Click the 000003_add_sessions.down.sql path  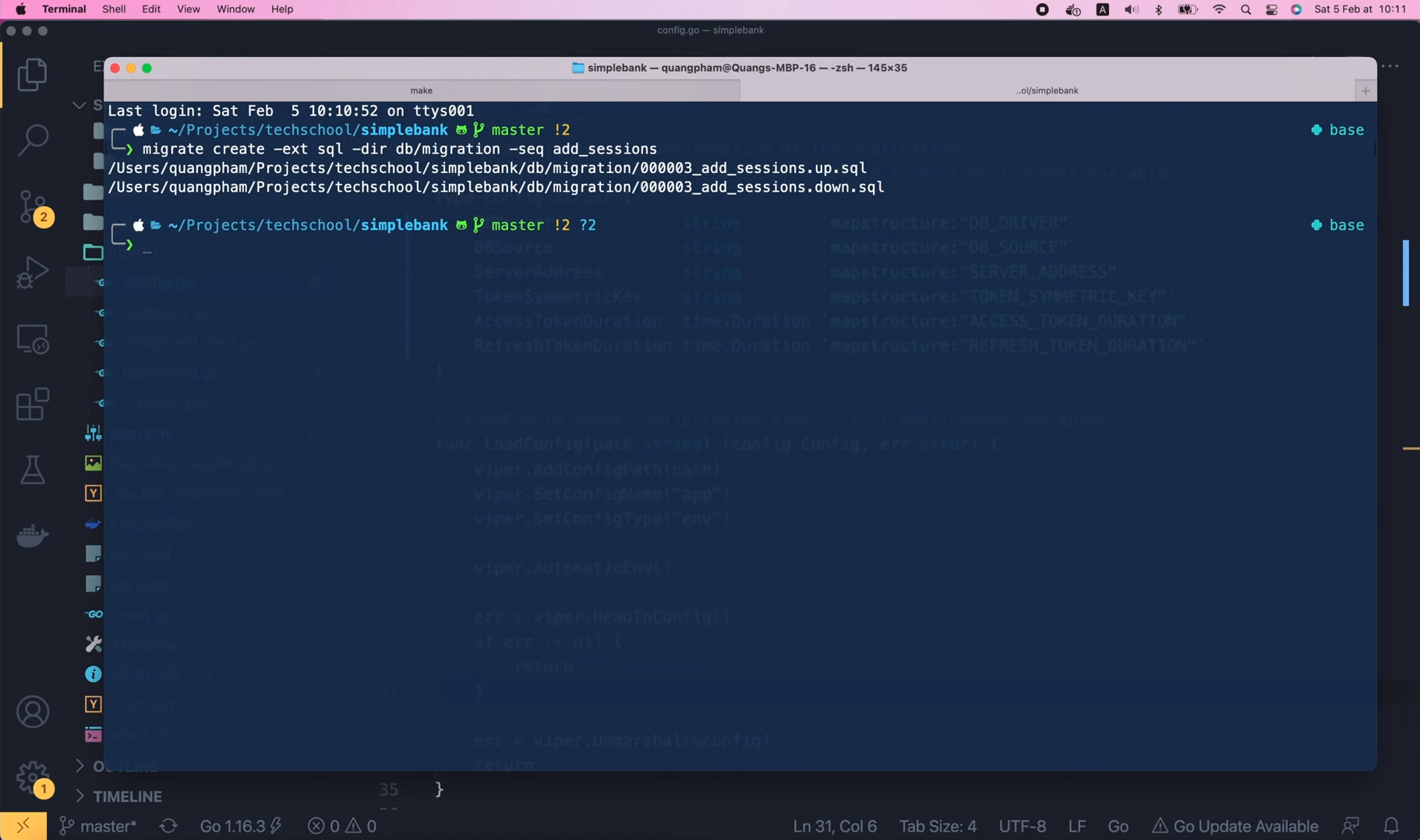pos(496,187)
